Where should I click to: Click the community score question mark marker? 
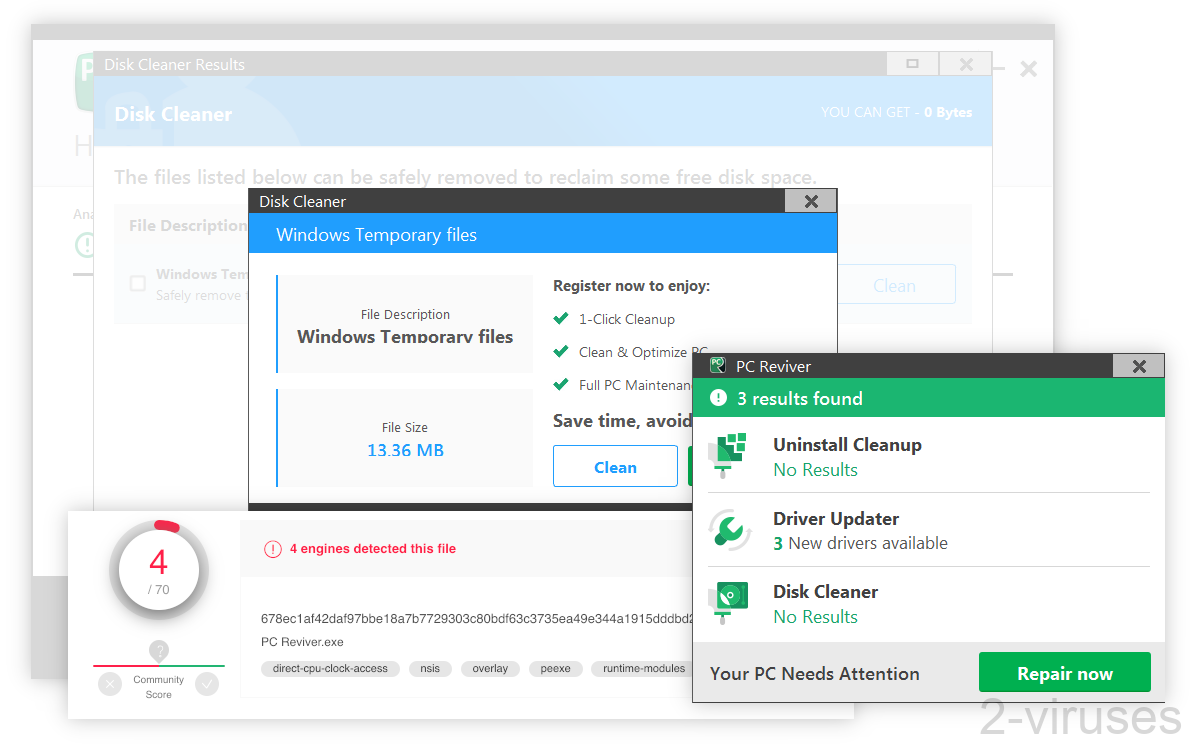tap(159, 650)
